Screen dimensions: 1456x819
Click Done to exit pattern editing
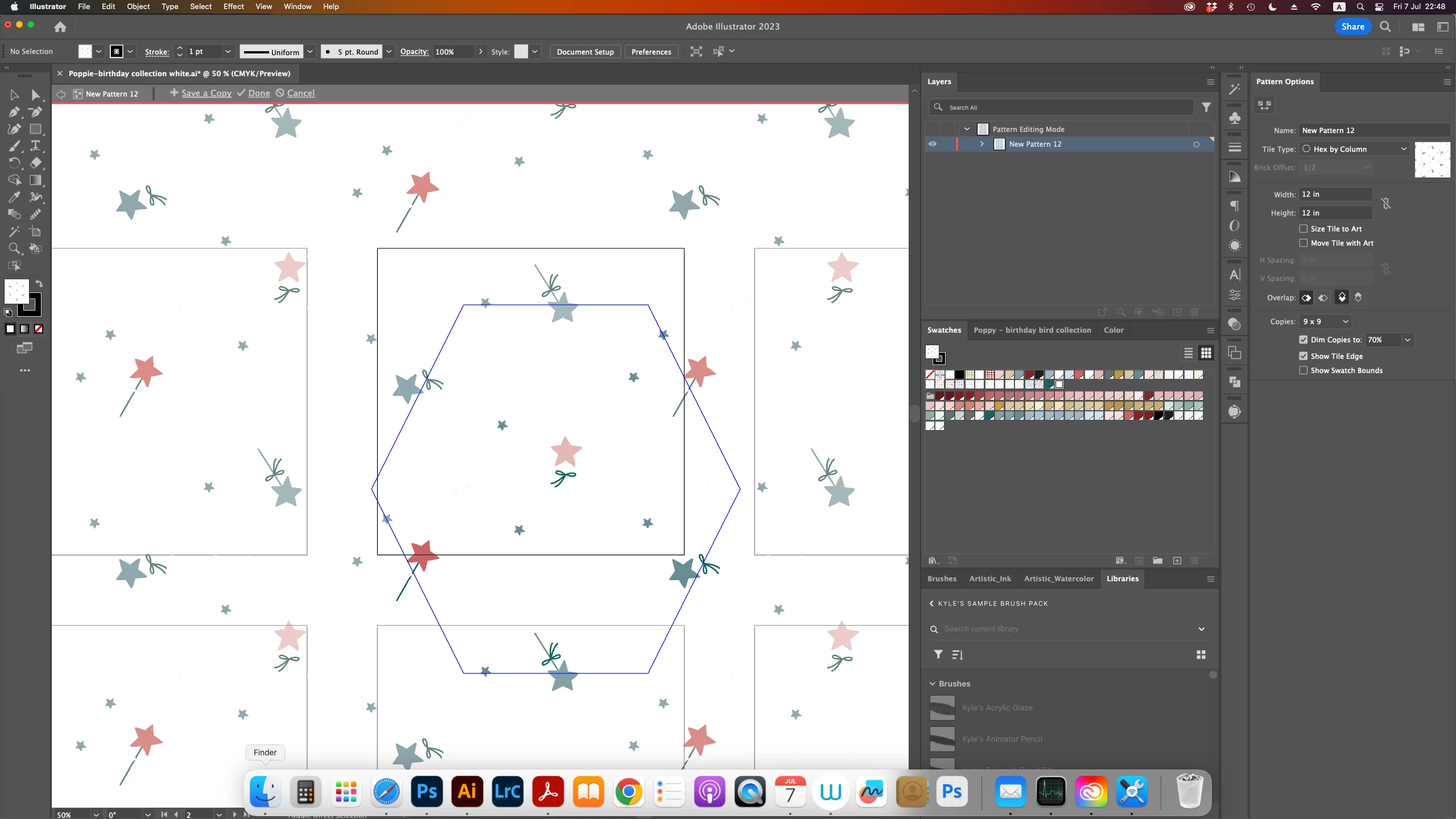pyautogui.click(x=259, y=93)
